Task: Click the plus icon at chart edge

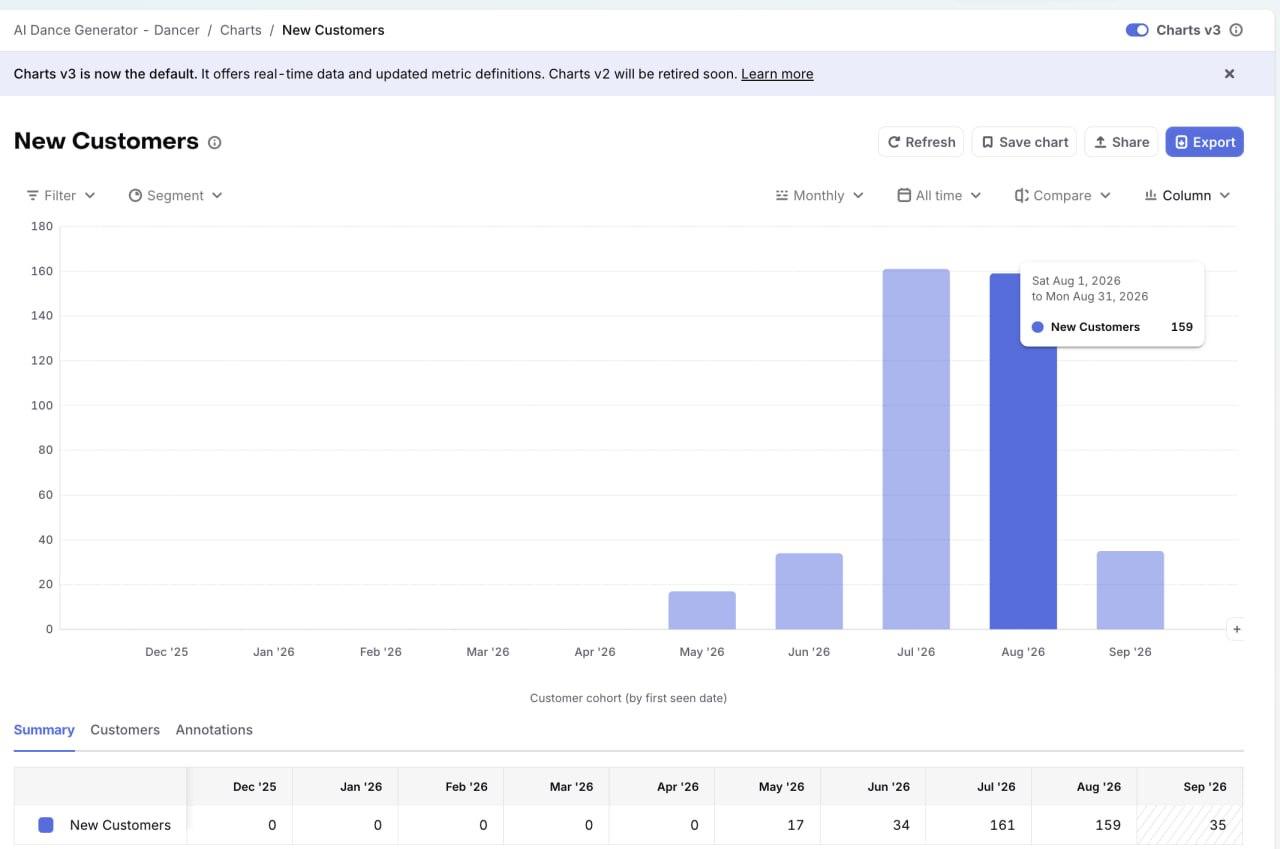Action: (x=1237, y=629)
